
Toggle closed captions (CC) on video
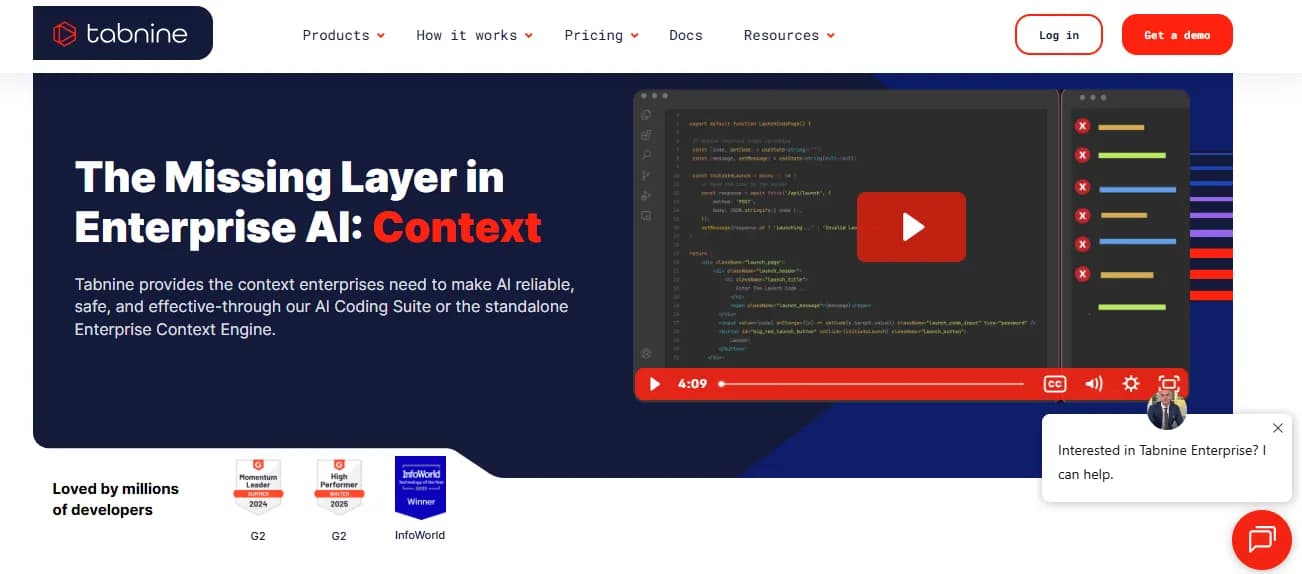coord(1055,384)
